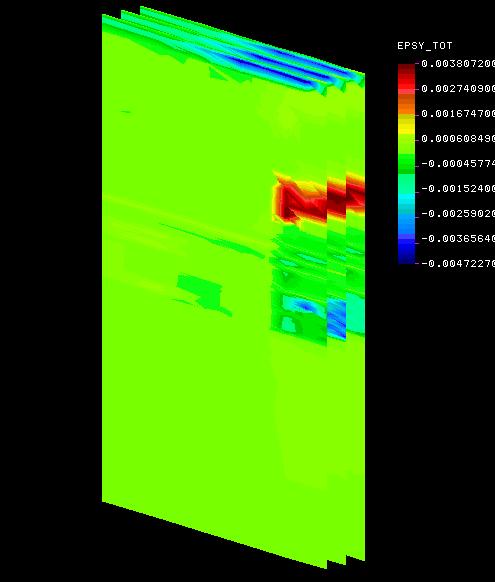Click the EPSY_TOT legend title
This screenshot has height=582, width=495.
(x=424, y=46)
